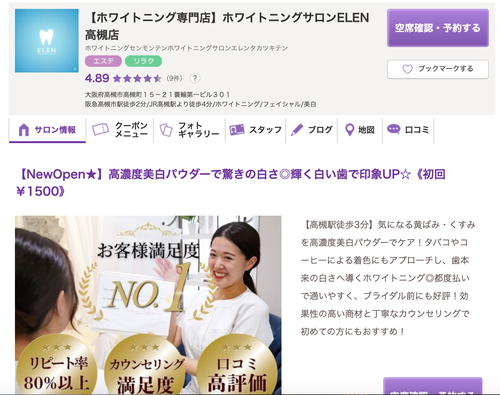Click the ブックマークする button
Viewport: 500px width, 395px height.
[438, 69]
